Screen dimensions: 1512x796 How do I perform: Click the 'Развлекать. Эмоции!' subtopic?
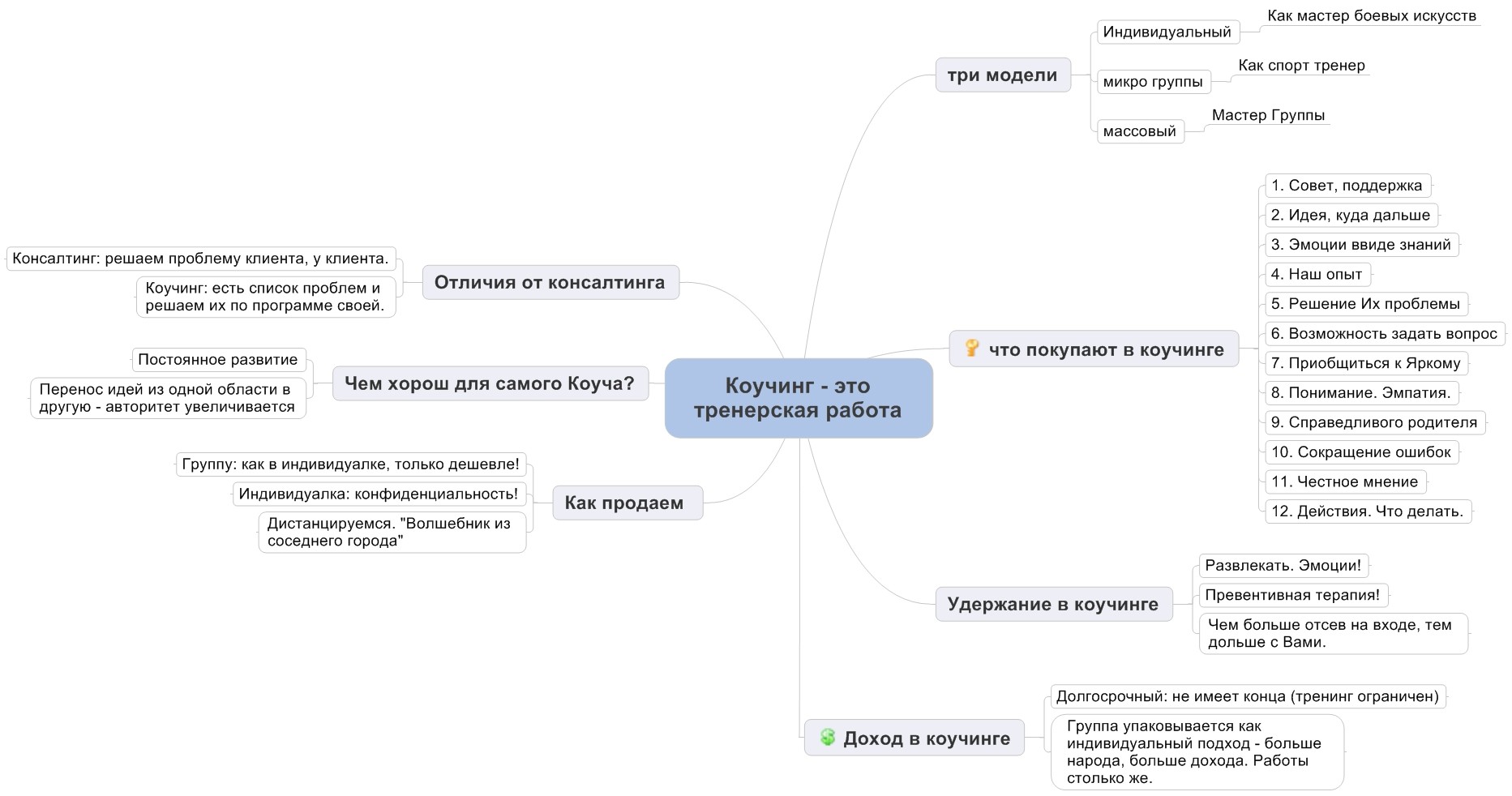tap(1284, 565)
